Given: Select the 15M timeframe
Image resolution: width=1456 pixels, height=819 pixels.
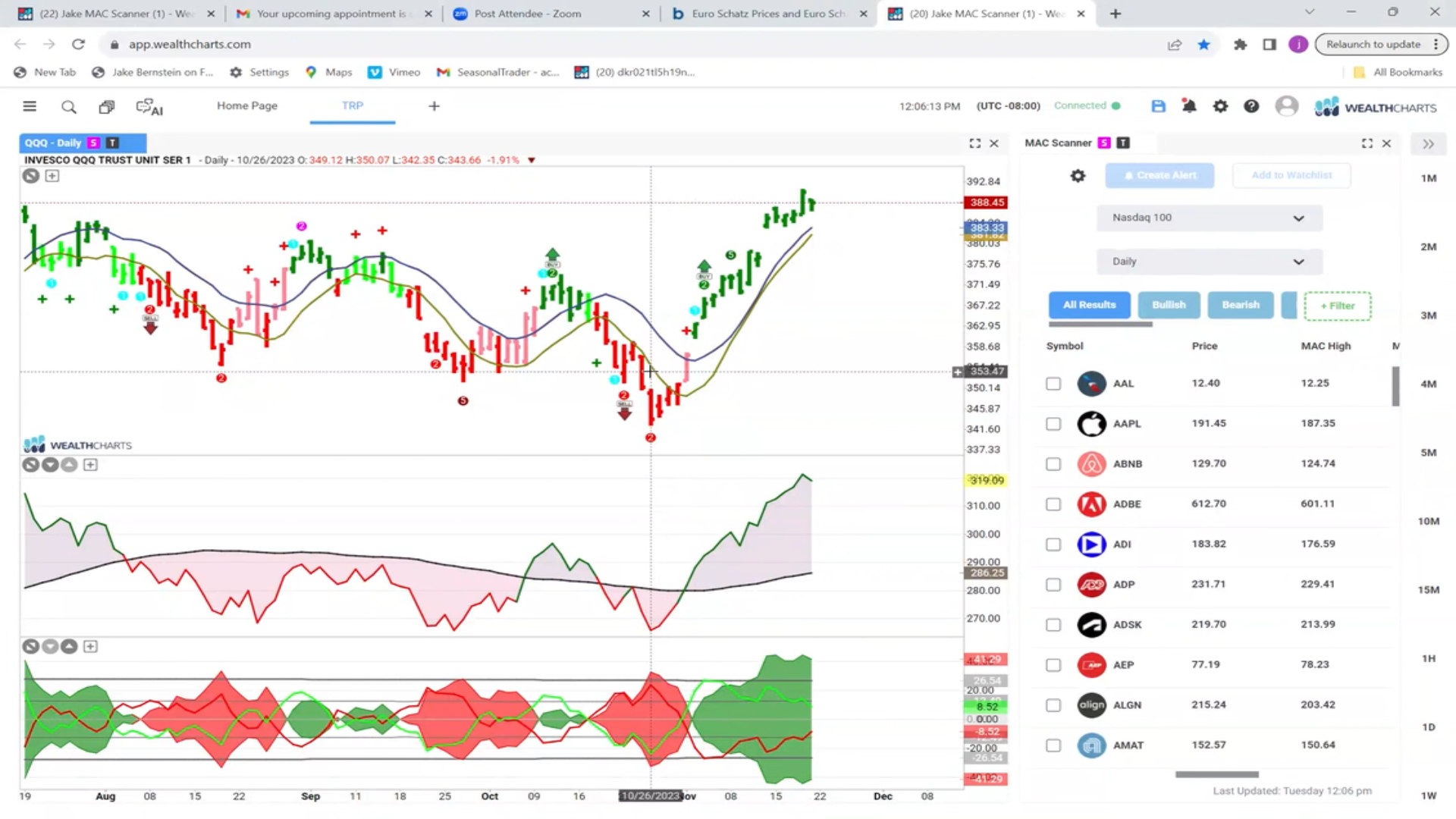Looking at the screenshot, I should [1429, 590].
